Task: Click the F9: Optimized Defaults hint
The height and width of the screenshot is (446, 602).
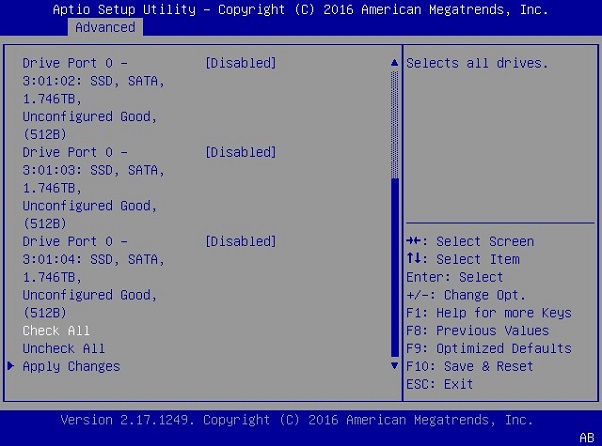Action: (489, 348)
